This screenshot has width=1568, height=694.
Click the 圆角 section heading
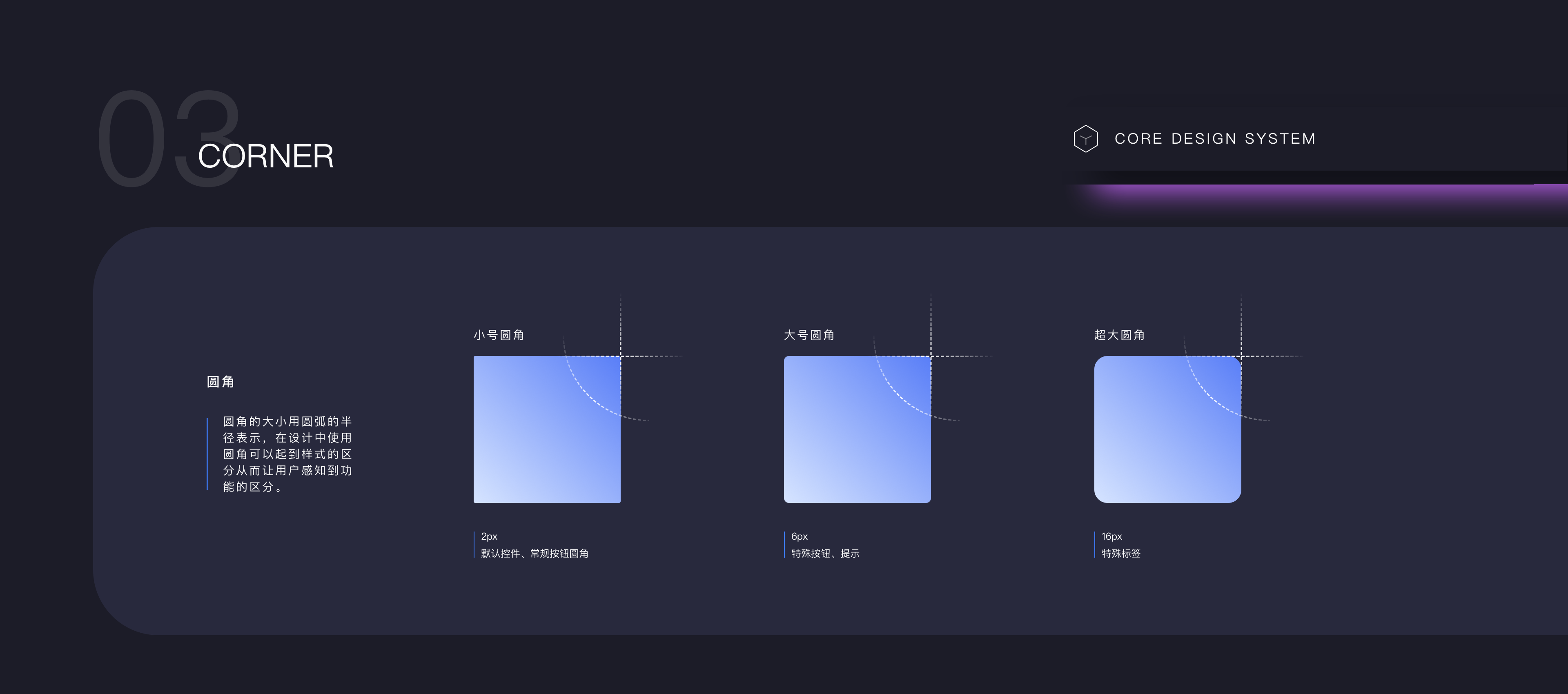[x=220, y=382]
